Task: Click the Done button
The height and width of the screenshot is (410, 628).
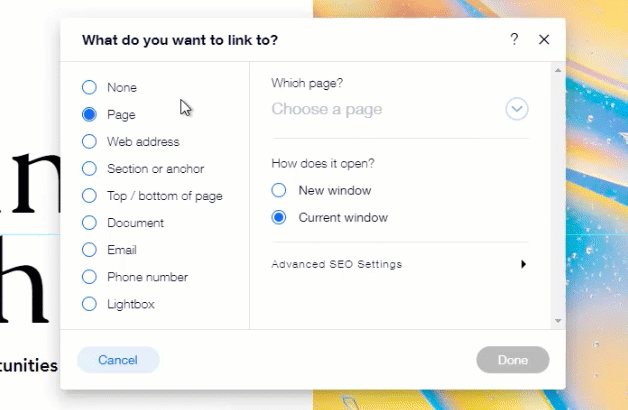Action: [513, 360]
